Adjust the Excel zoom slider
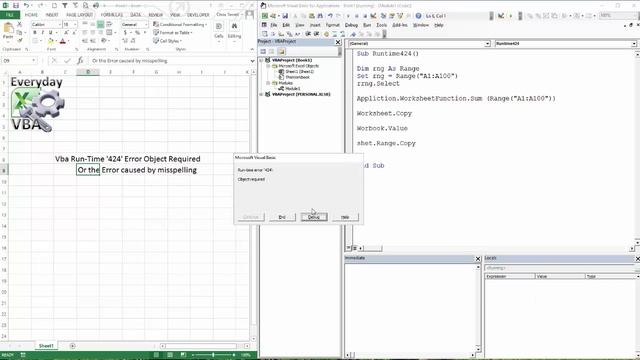Viewport: 640px width, 360px height. point(213,355)
